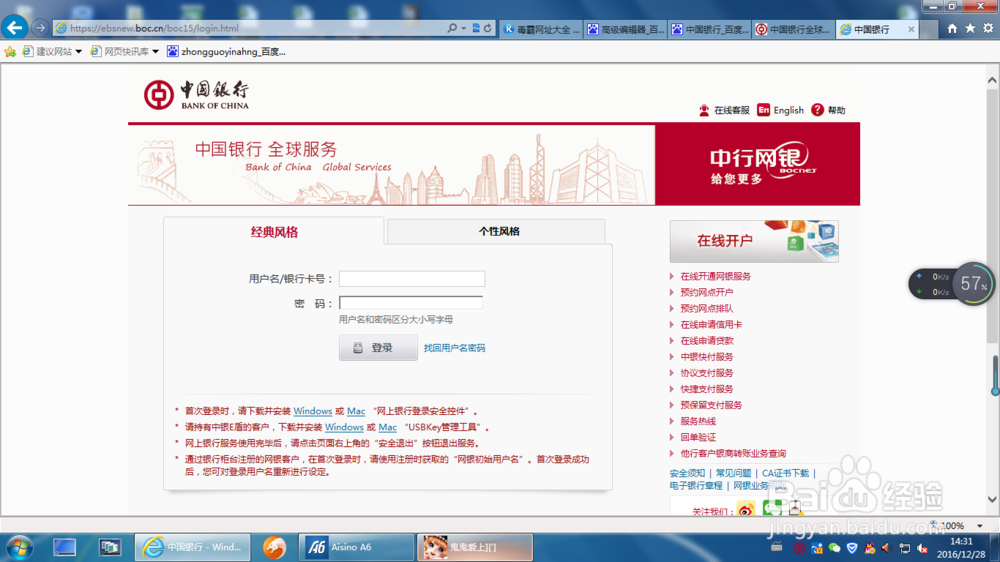The height and width of the screenshot is (562, 1000).
Task: Click the 57% memory accelerator ball
Action: coord(973,284)
